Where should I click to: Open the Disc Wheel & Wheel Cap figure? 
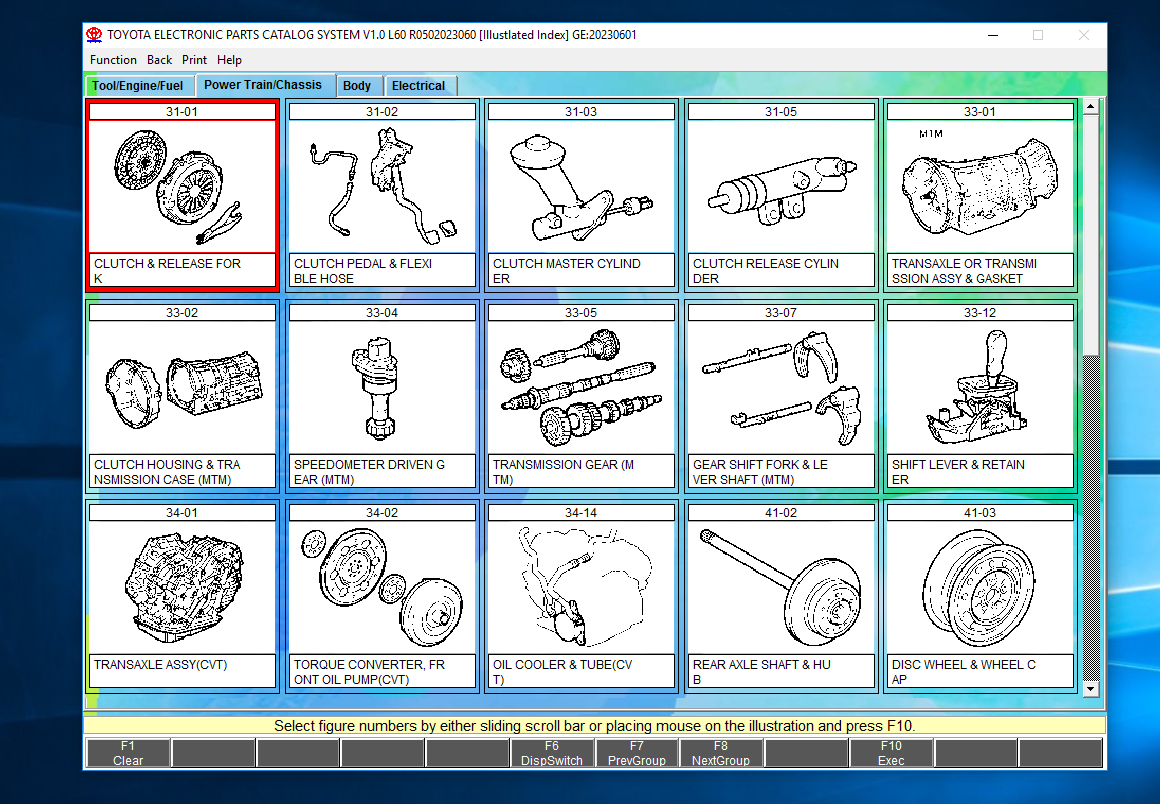click(979, 585)
